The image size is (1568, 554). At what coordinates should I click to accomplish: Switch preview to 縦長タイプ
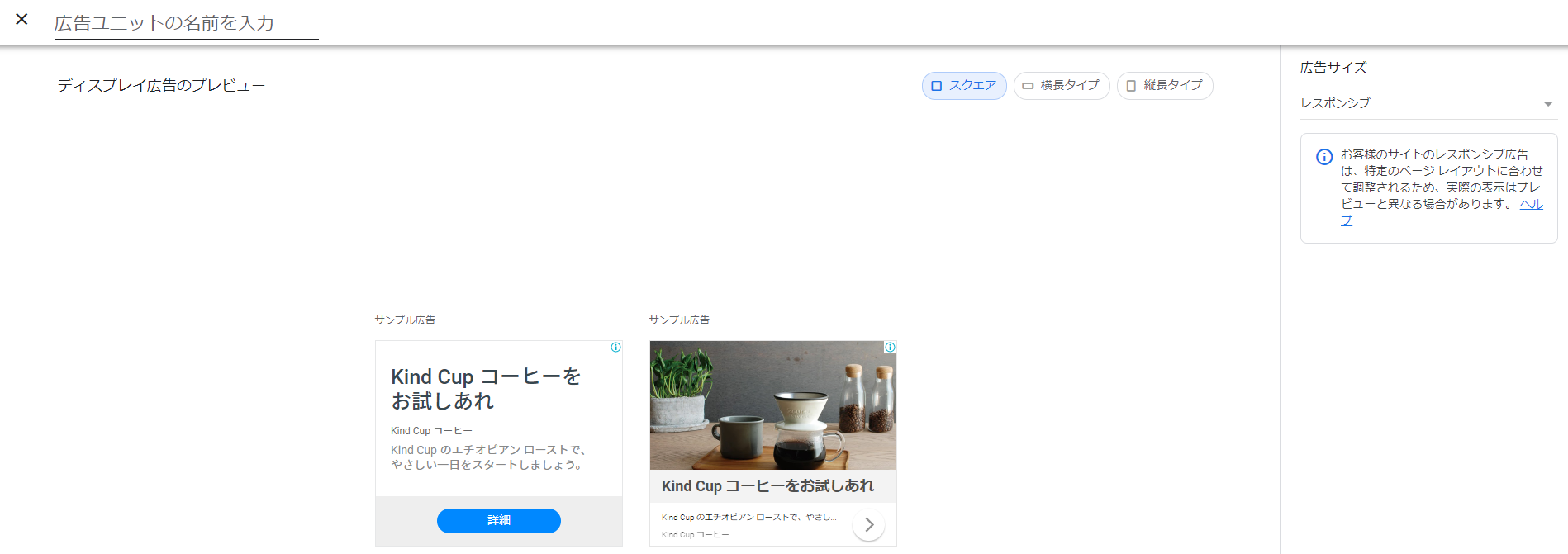pos(1164,86)
